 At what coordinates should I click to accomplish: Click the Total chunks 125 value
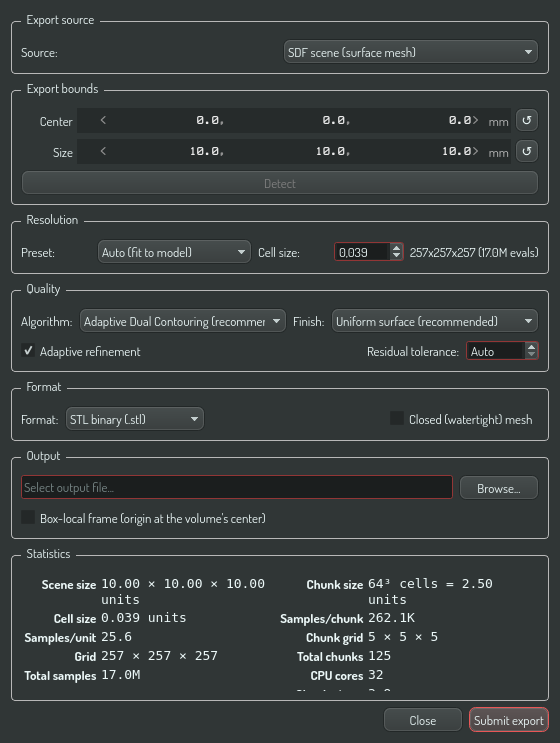379,656
